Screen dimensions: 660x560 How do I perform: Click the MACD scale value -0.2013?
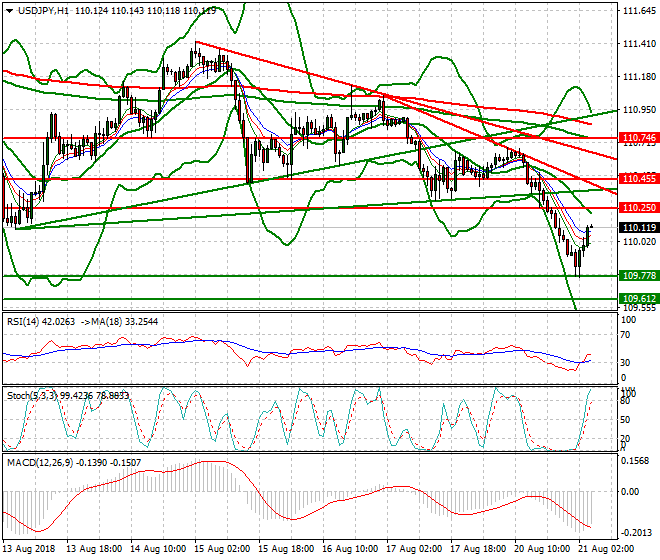point(637,533)
